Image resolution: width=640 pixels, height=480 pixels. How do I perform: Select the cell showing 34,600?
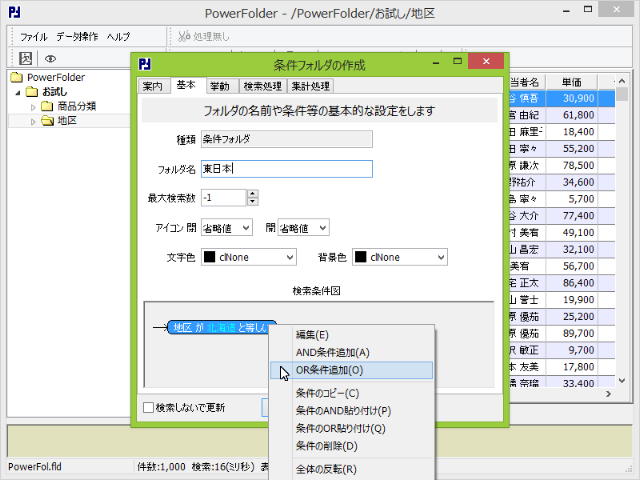point(571,182)
